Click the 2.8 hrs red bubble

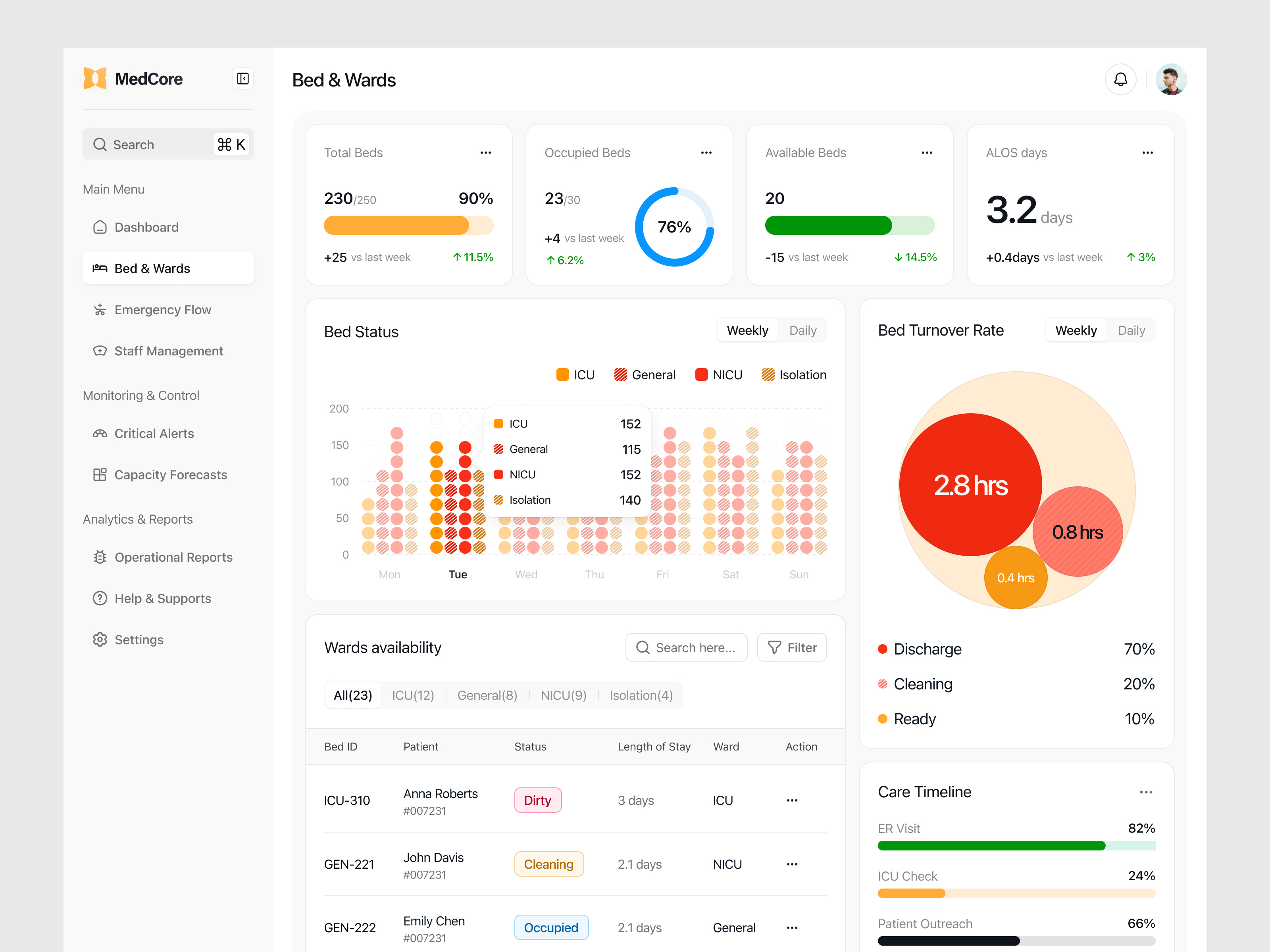(970, 485)
